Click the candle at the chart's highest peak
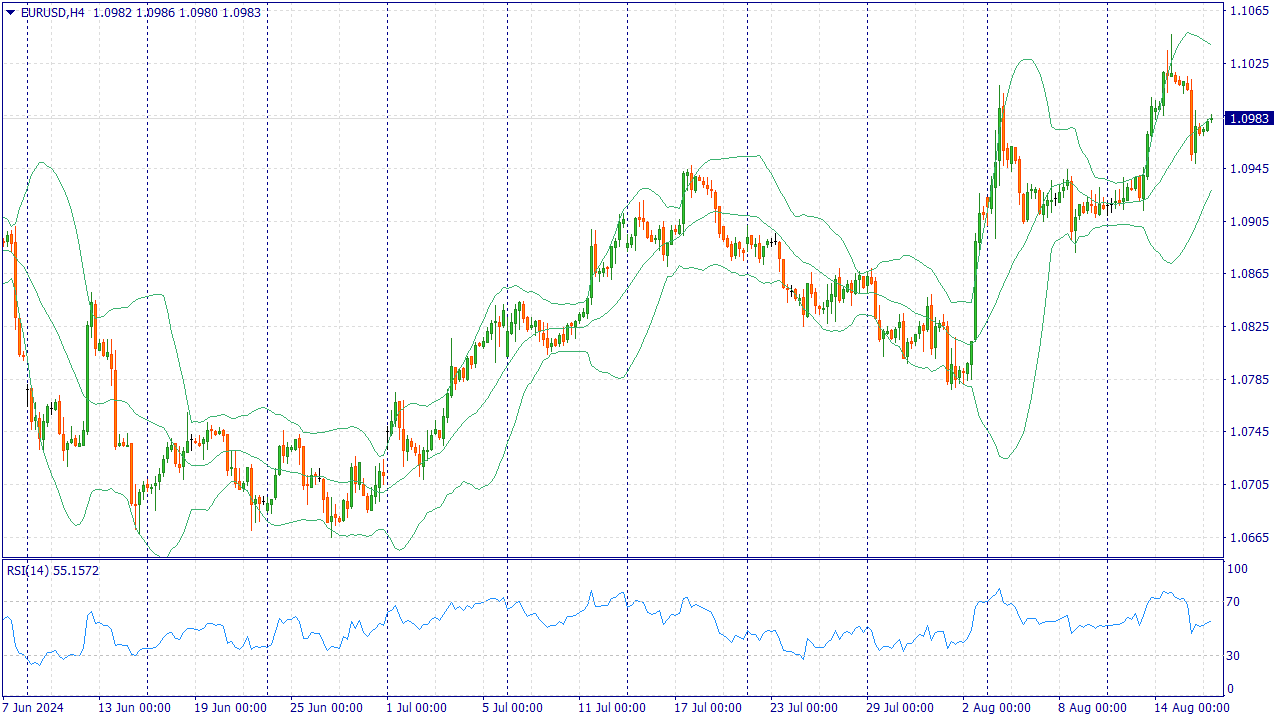This screenshot has width=1280, height=720. [x=1170, y=60]
